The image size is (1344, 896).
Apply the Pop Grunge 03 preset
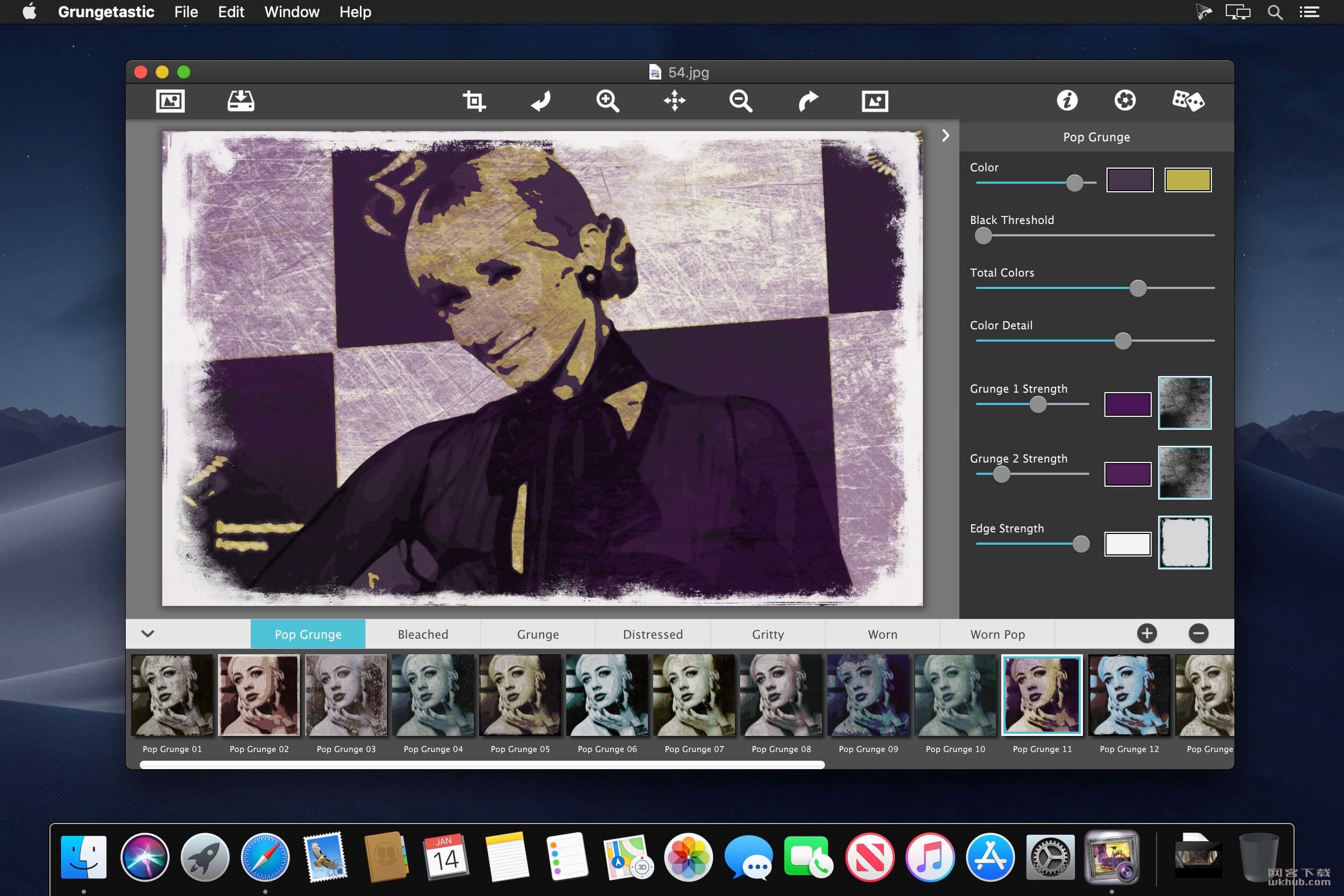pyautogui.click(x=346, y=695)
